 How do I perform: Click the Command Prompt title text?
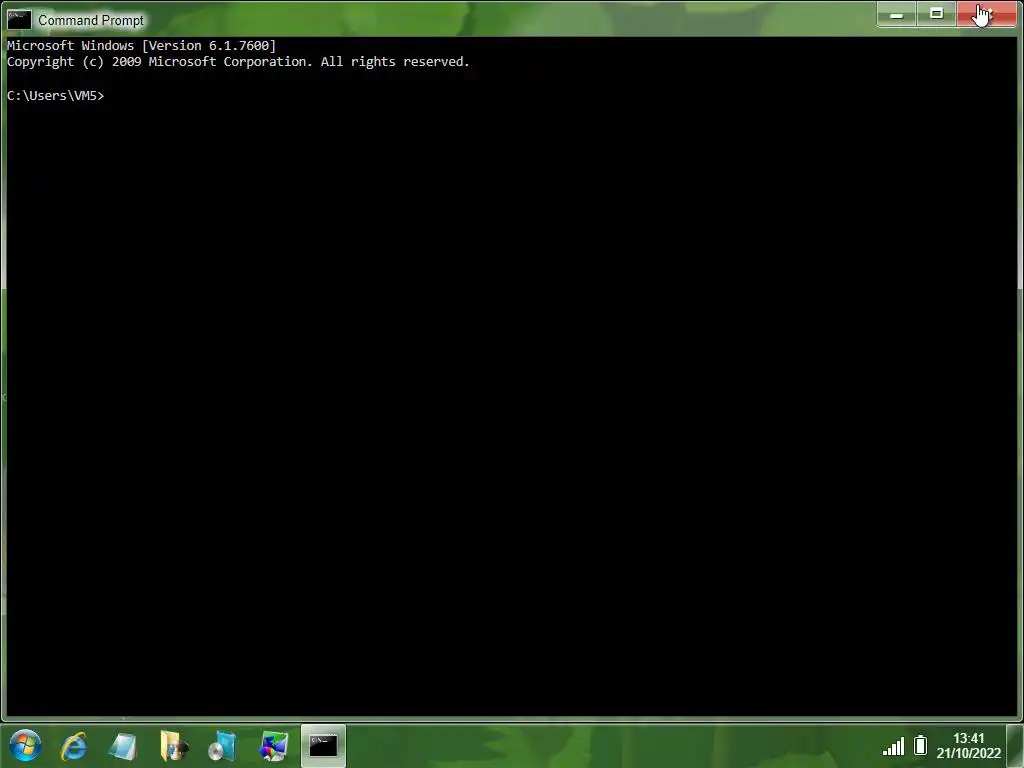[91, 20]
